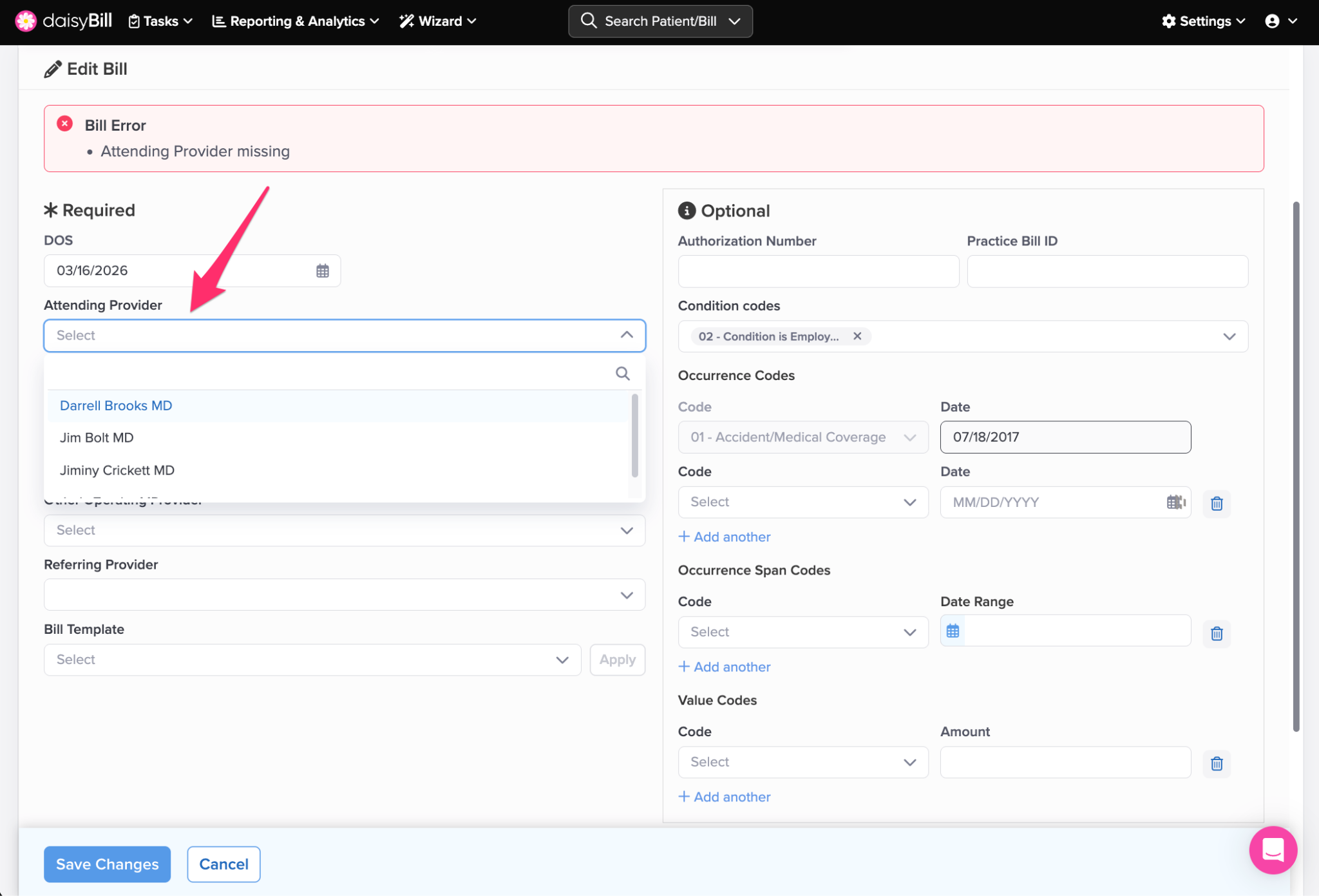Click the provider list scrollbar
This screenshot has height=896, width=1319.
click(x=634, y=435)
